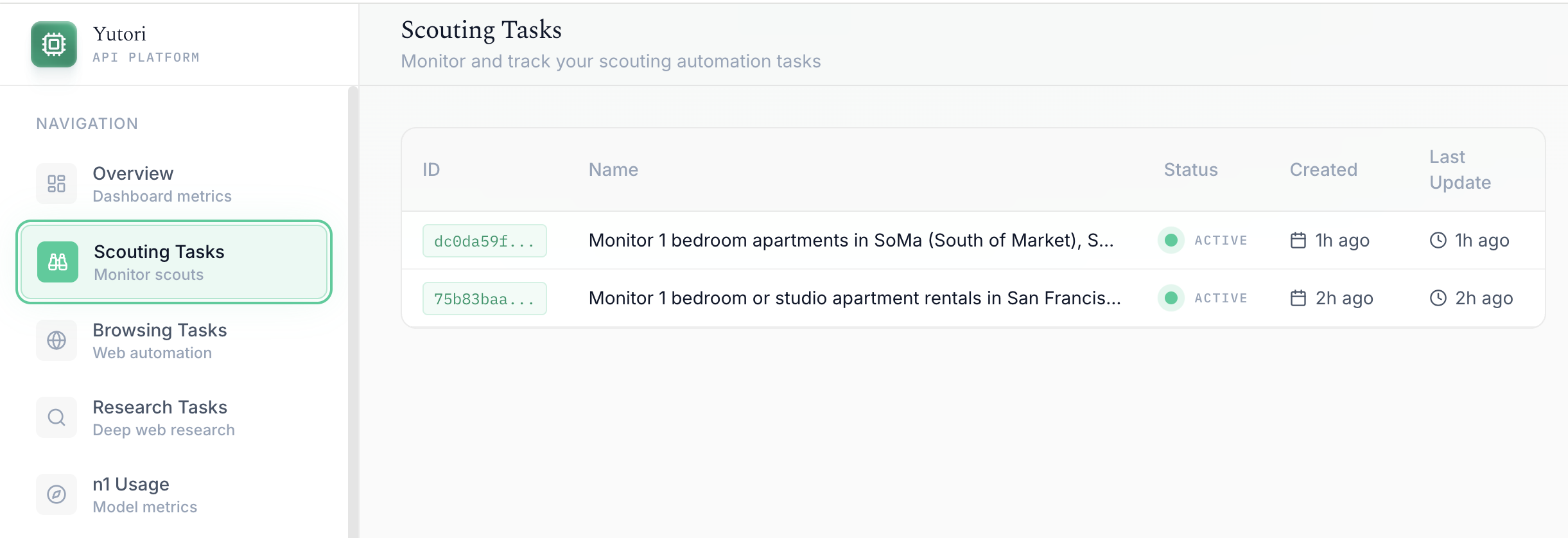Click the n1 Usage compass icon

[x=57, y=494]
